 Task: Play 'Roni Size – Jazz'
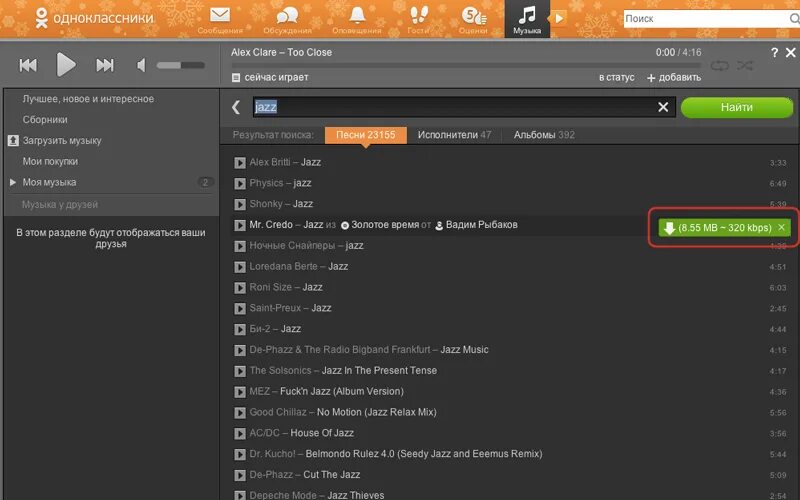[x=240, y=288]
